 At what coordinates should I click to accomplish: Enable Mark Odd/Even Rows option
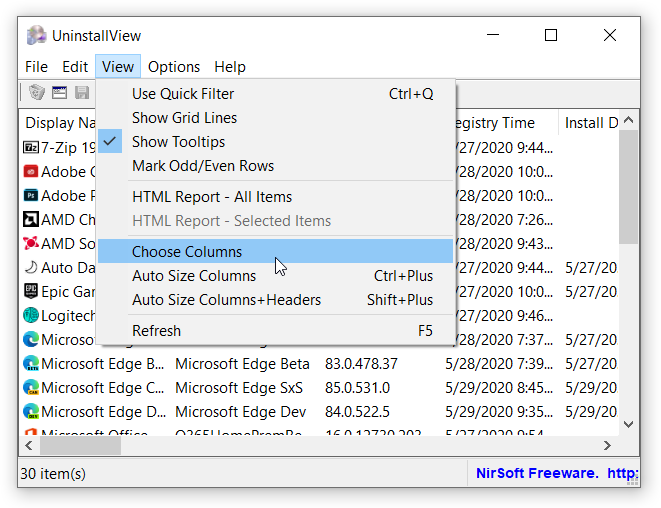point(275,166)
